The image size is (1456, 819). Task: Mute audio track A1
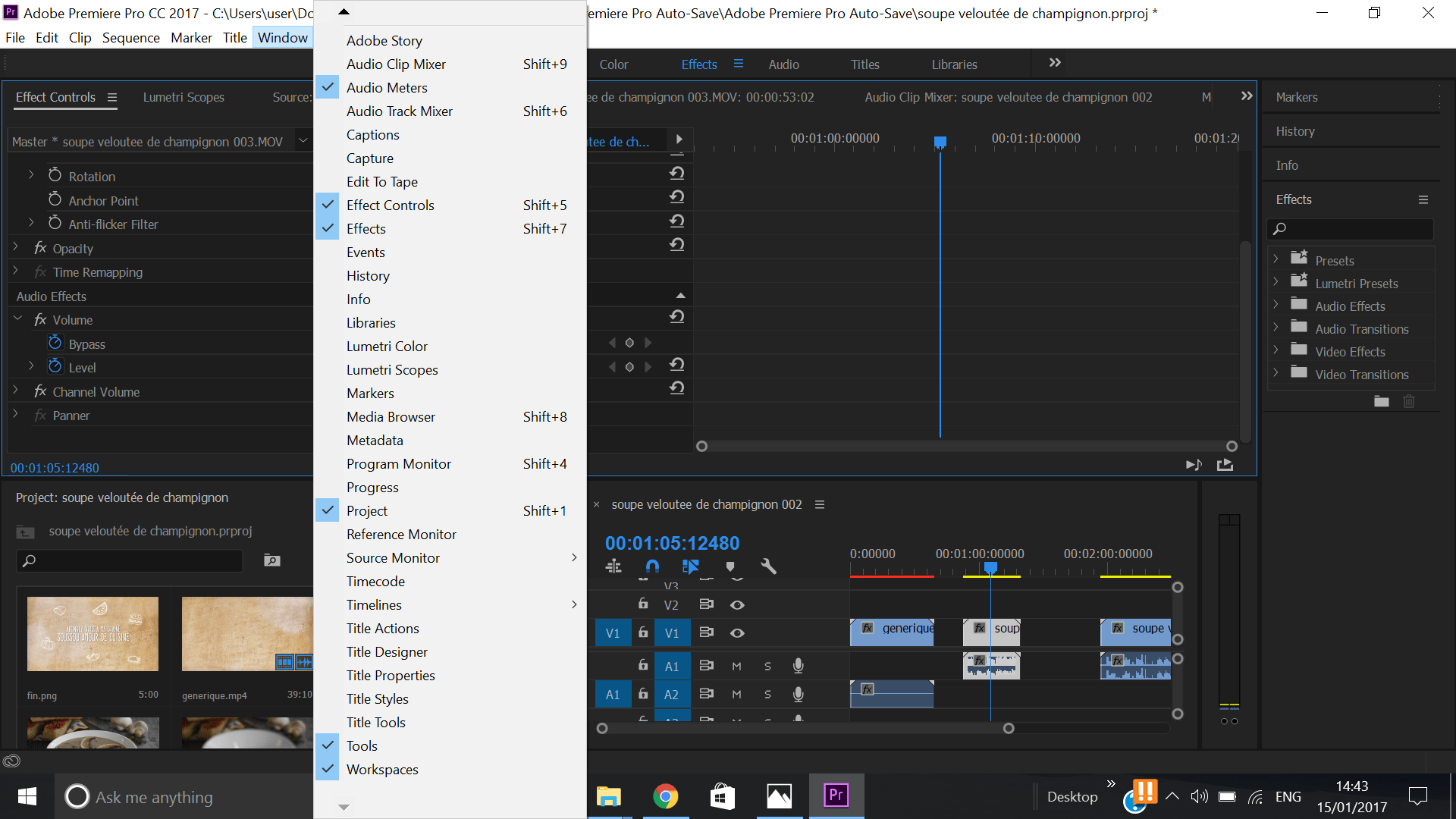736,666
